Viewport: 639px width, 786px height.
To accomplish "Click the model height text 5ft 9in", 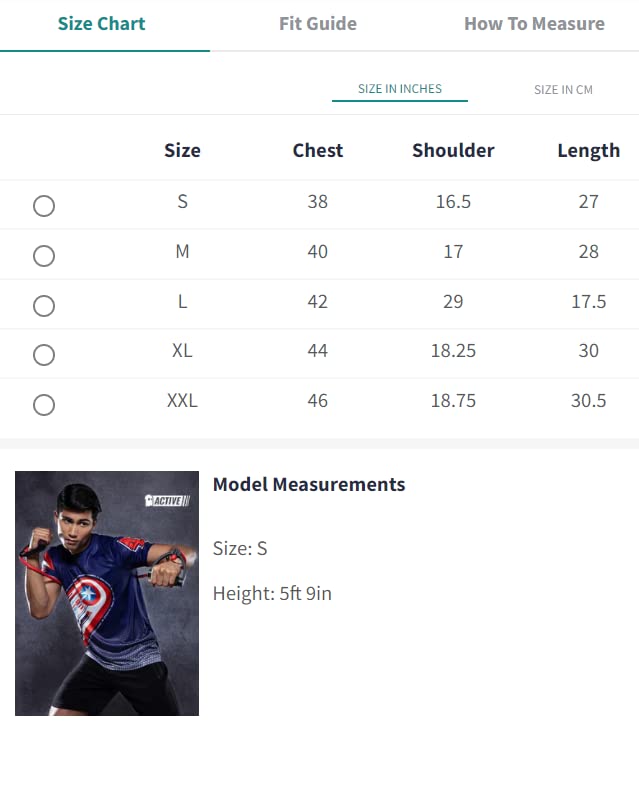I will pyautogui.click(x=272, y=594).
